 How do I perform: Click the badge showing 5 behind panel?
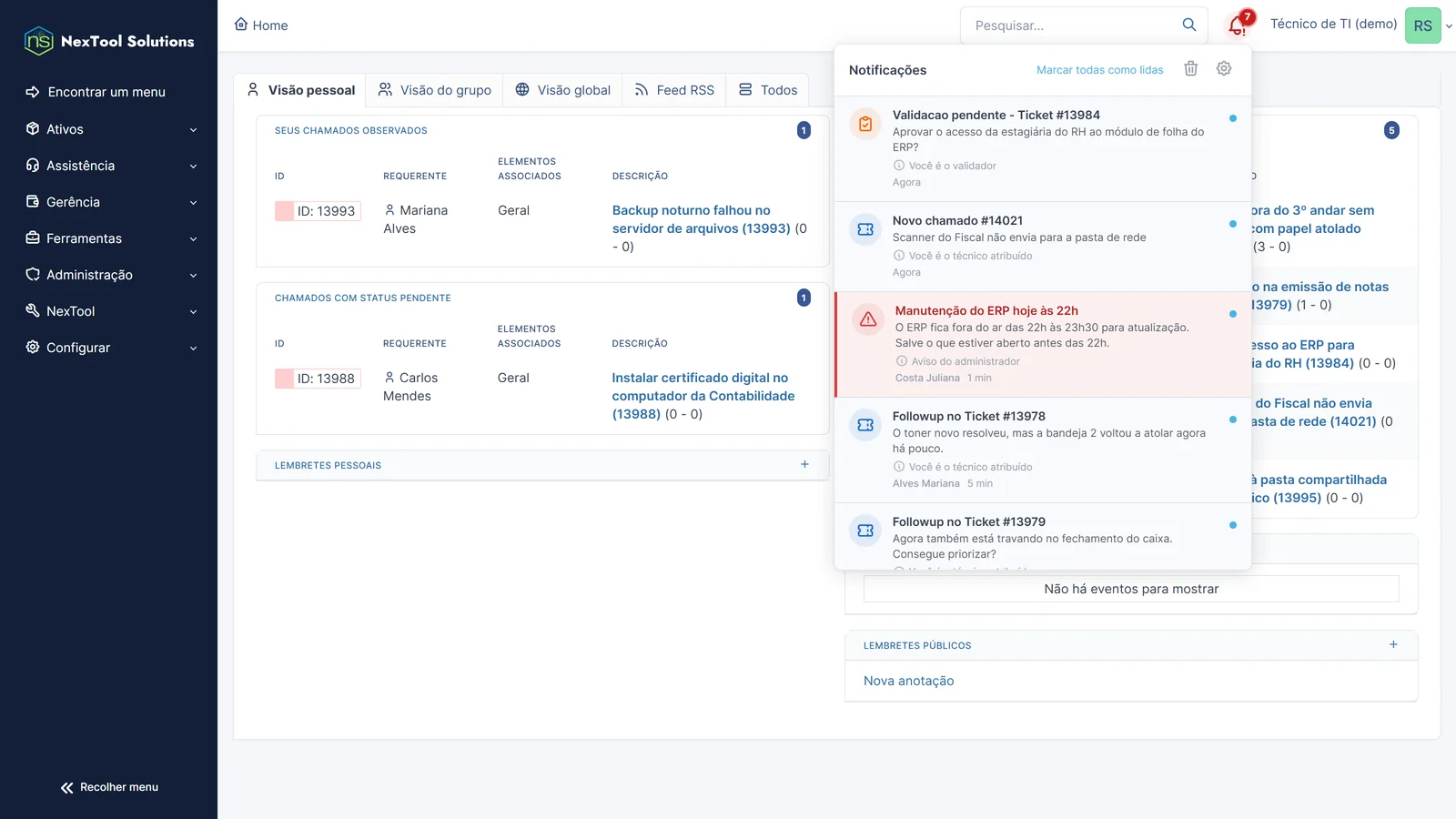(1391, 130)
